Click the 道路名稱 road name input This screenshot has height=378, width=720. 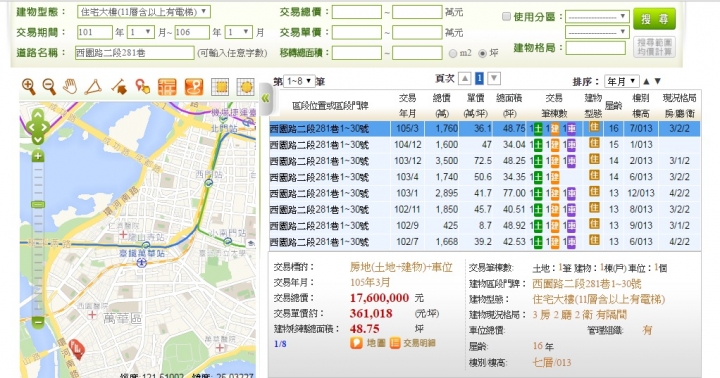[x=135, y=53]
